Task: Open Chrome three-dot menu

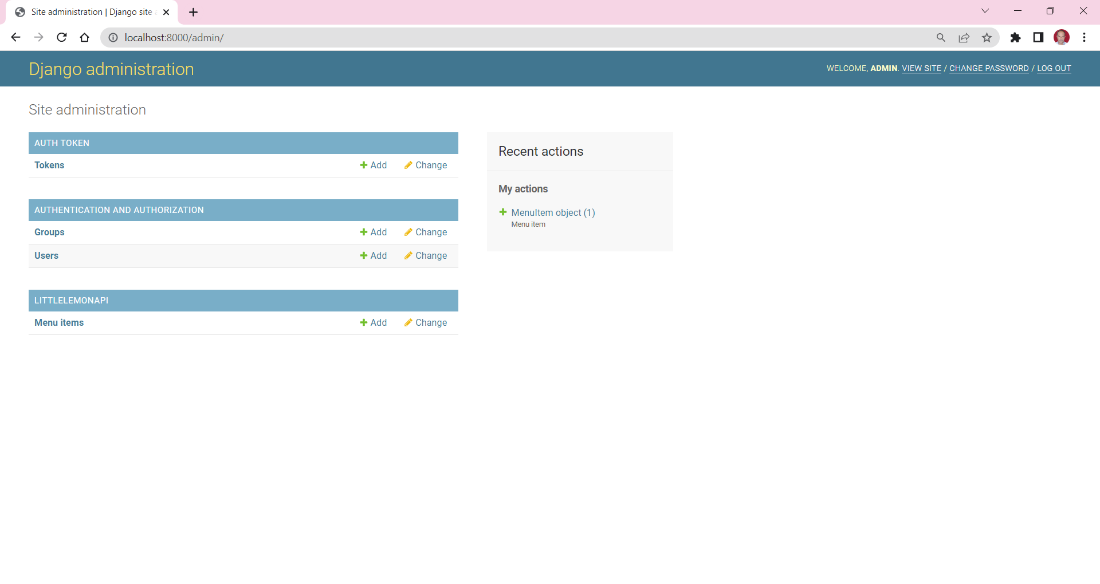Action: click(1084, 37)
